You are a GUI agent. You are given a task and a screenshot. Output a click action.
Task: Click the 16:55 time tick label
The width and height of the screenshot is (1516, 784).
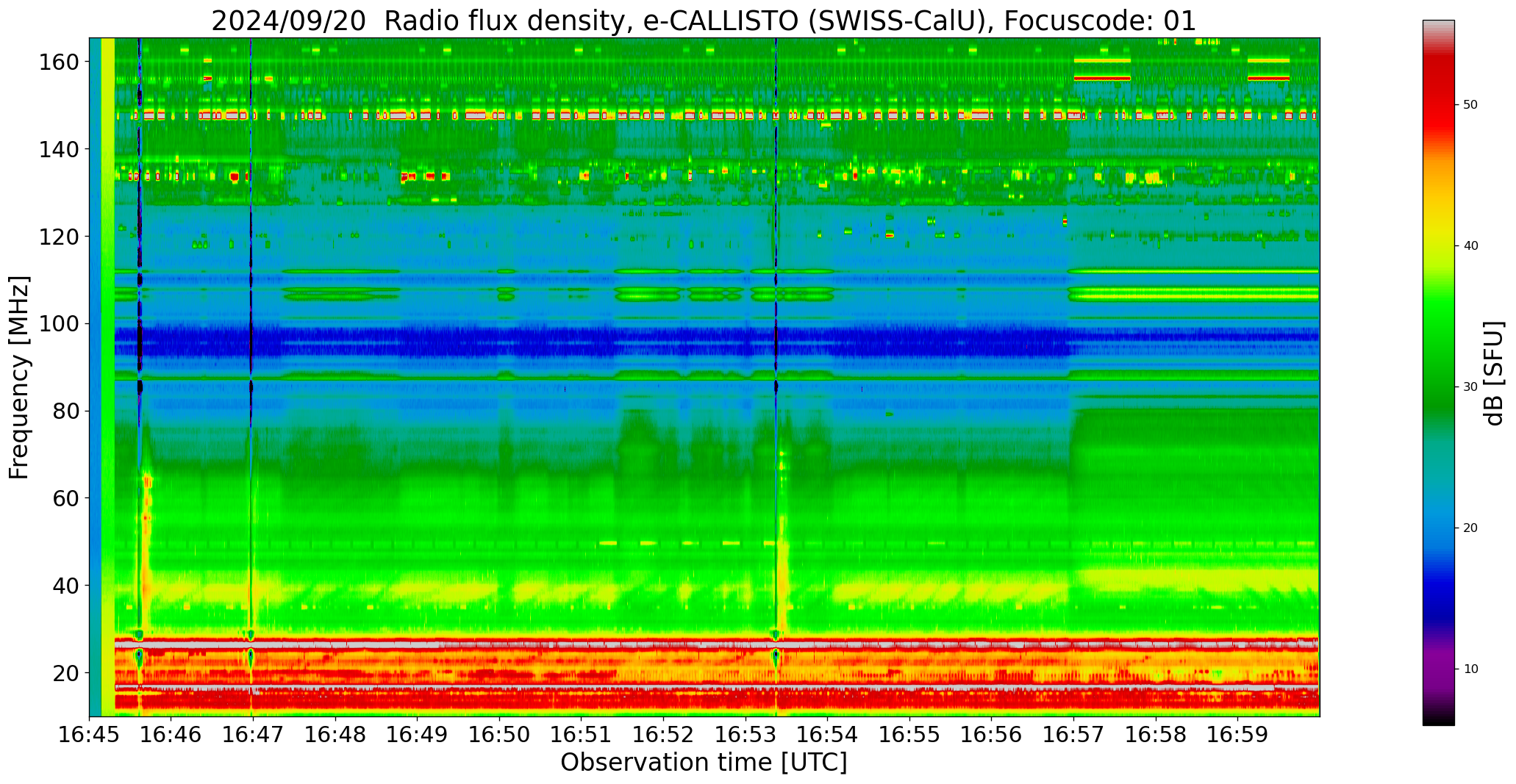click(x=909, y=735)
